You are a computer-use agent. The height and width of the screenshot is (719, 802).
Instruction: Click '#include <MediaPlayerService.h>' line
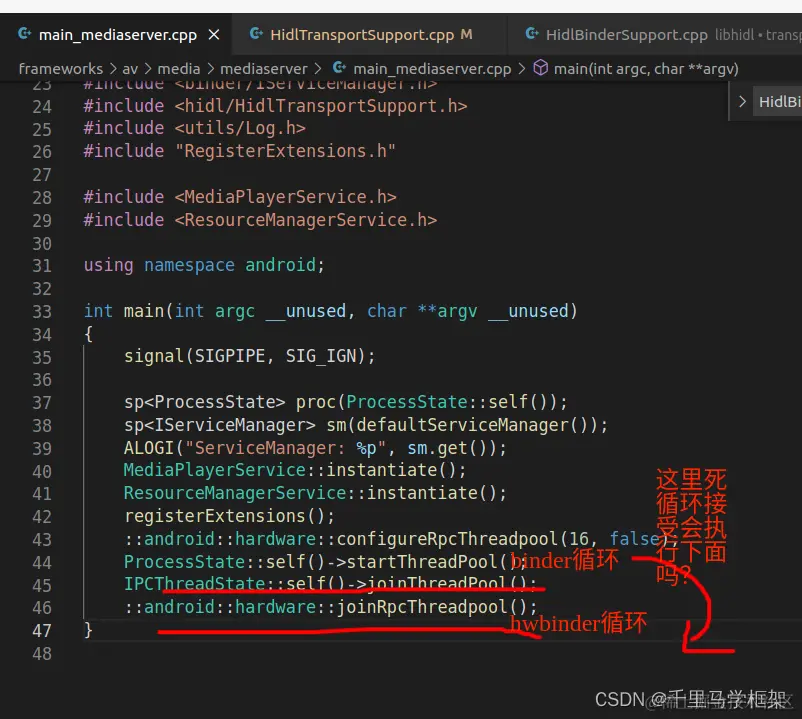click(240, 197)
